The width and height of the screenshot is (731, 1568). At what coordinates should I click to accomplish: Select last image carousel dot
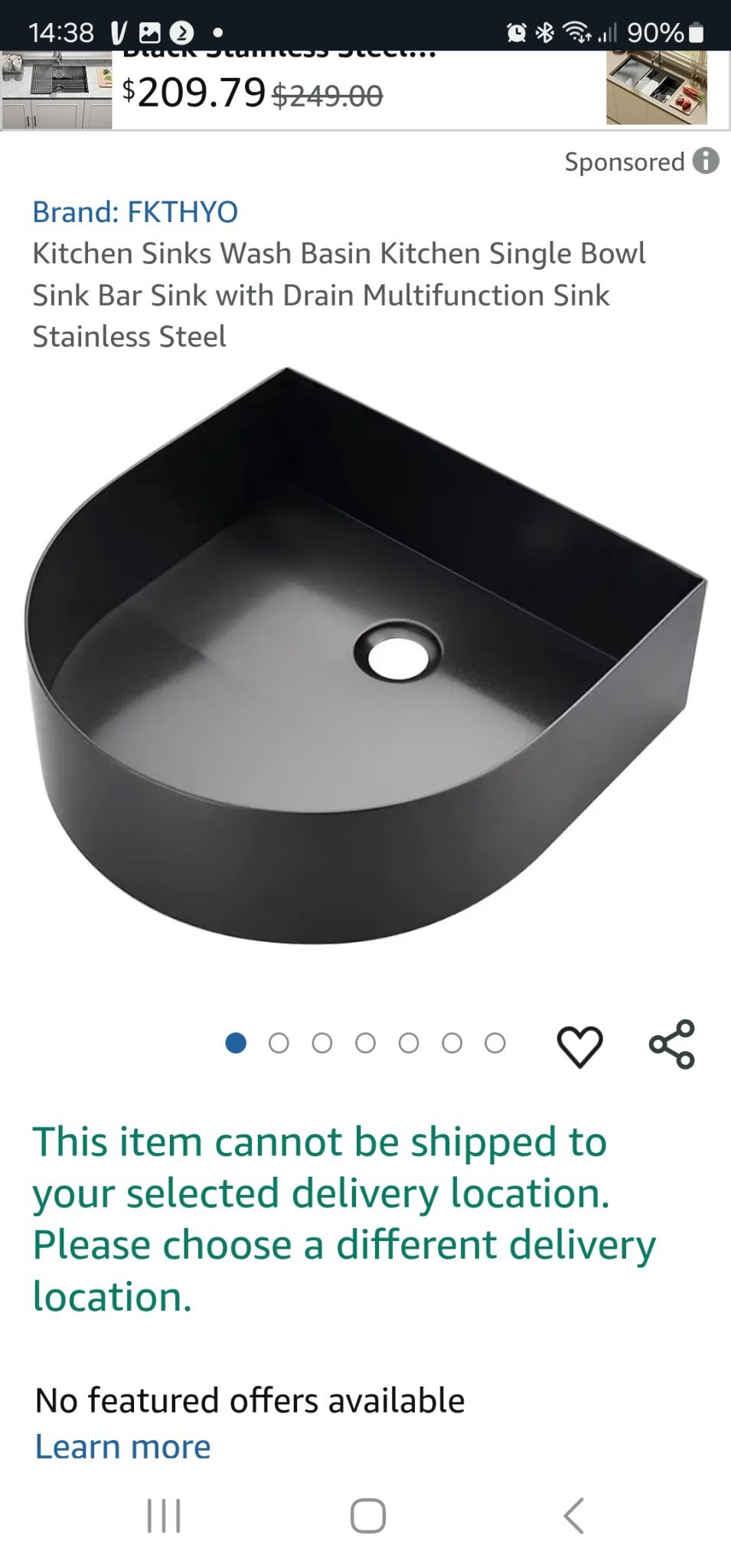tap(495, 1043)
